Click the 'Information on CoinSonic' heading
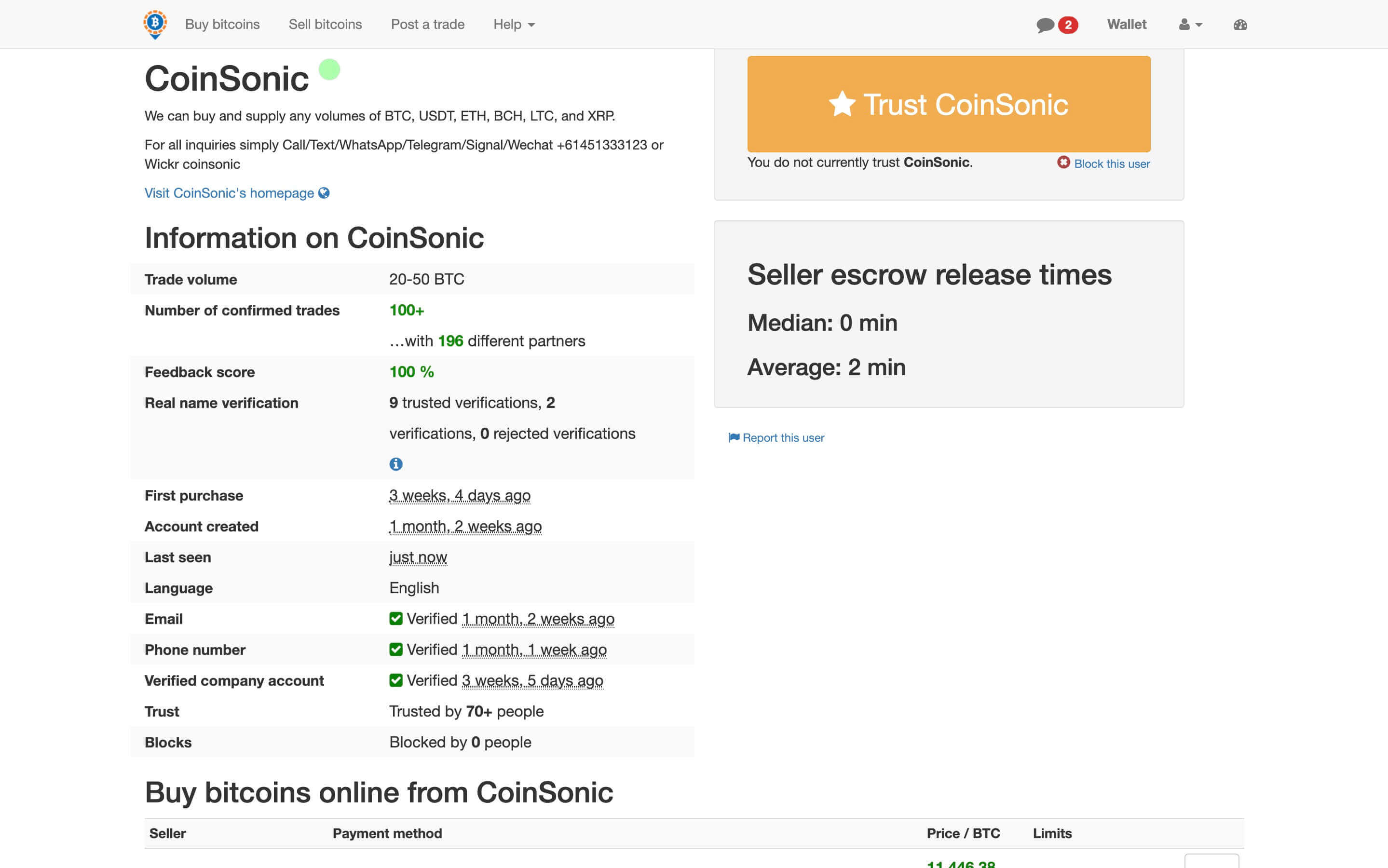Image resolution: width=1388 pixels, height=868 pixels. (314, 238)
